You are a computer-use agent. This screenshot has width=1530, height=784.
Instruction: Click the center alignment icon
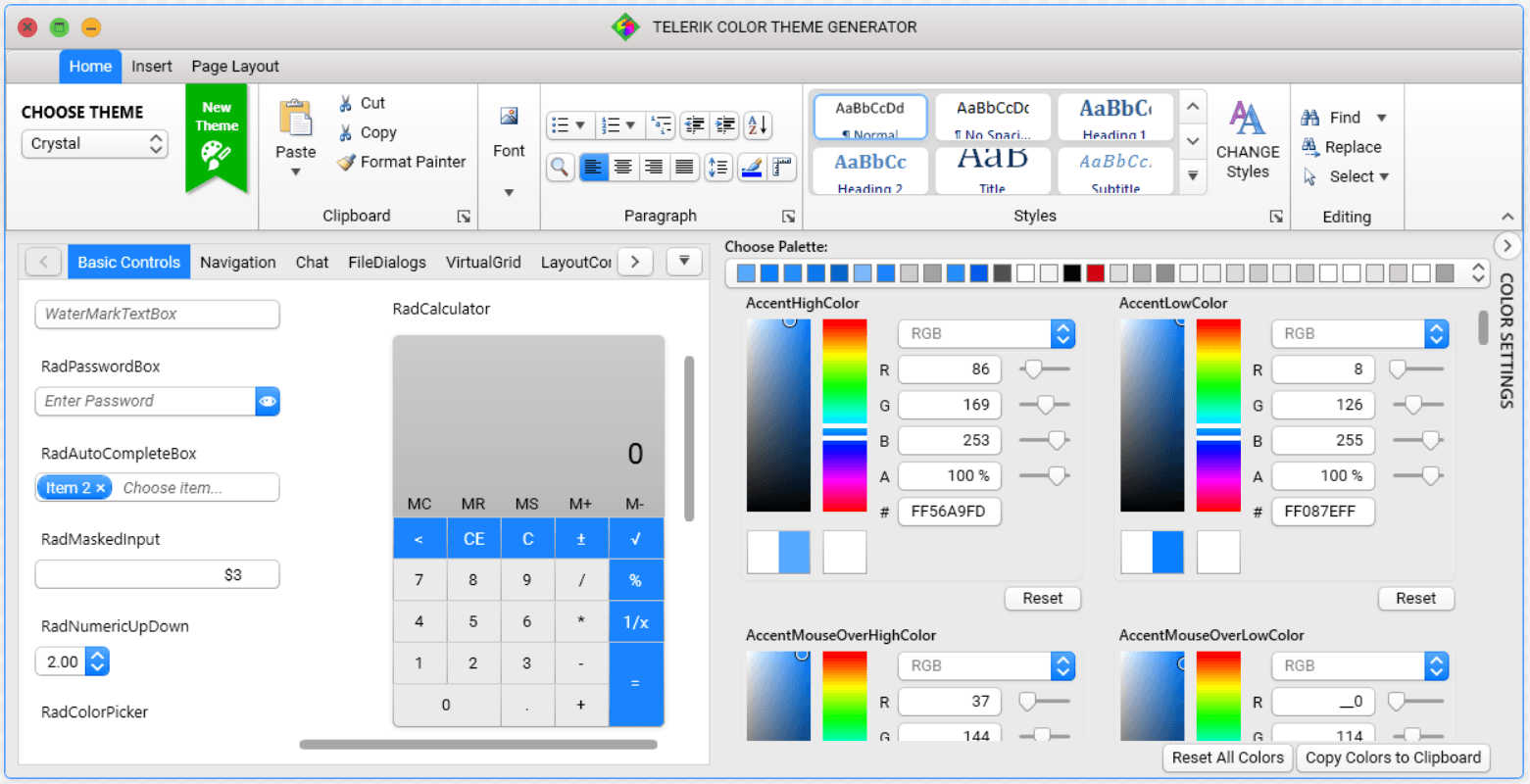[x=622, y=168]
